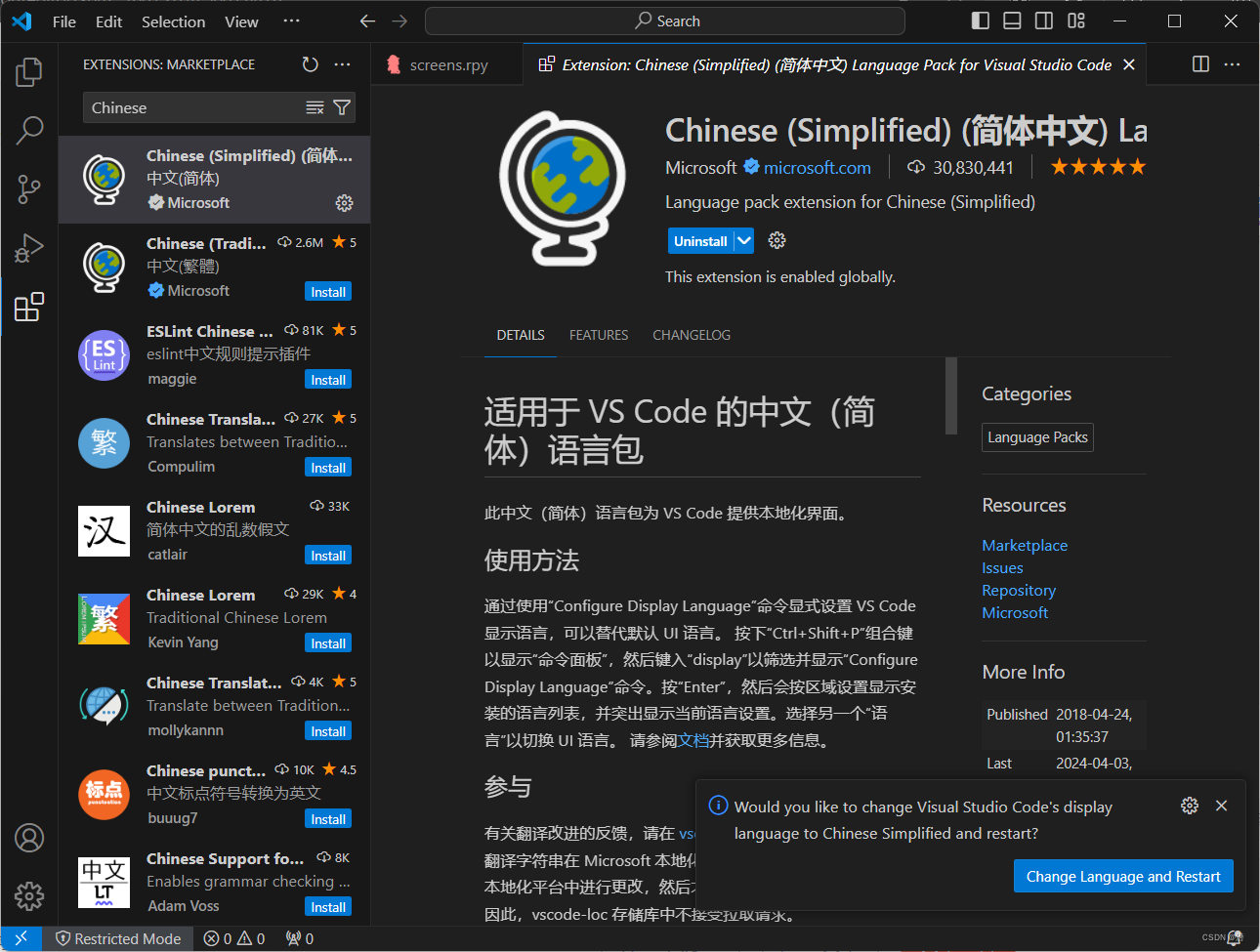1260x952 pixels.
Task: Open the Accounts icon in activity bar
Action: click(x=28, y=838)
